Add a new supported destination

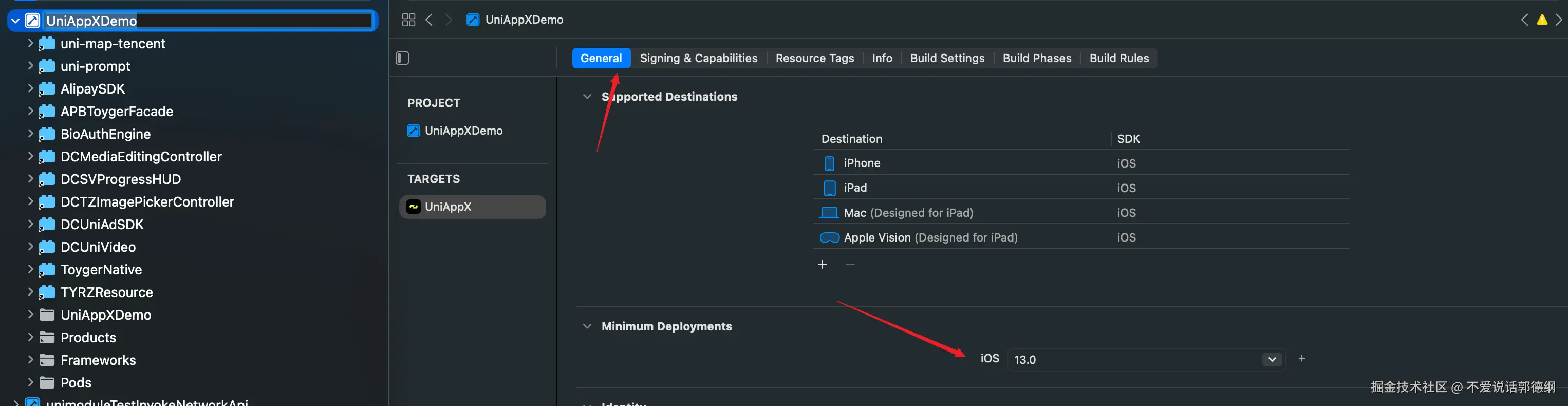click(x=823, y=264)
